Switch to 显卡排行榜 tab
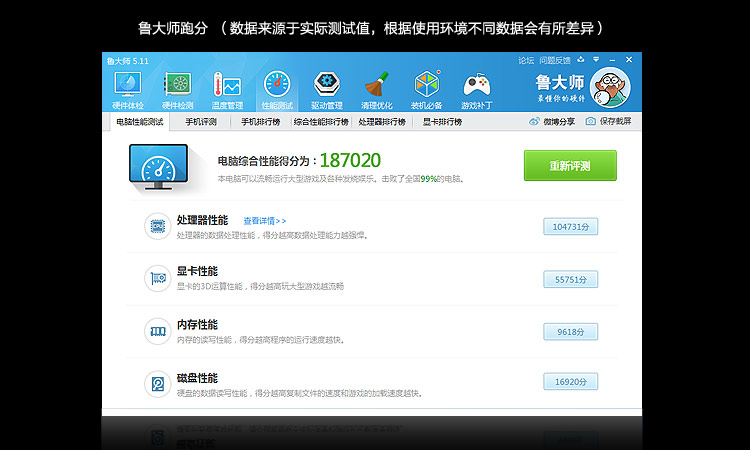Image resolution: width=750 pixels, height=450 pixels. click(x=442, y=122)
